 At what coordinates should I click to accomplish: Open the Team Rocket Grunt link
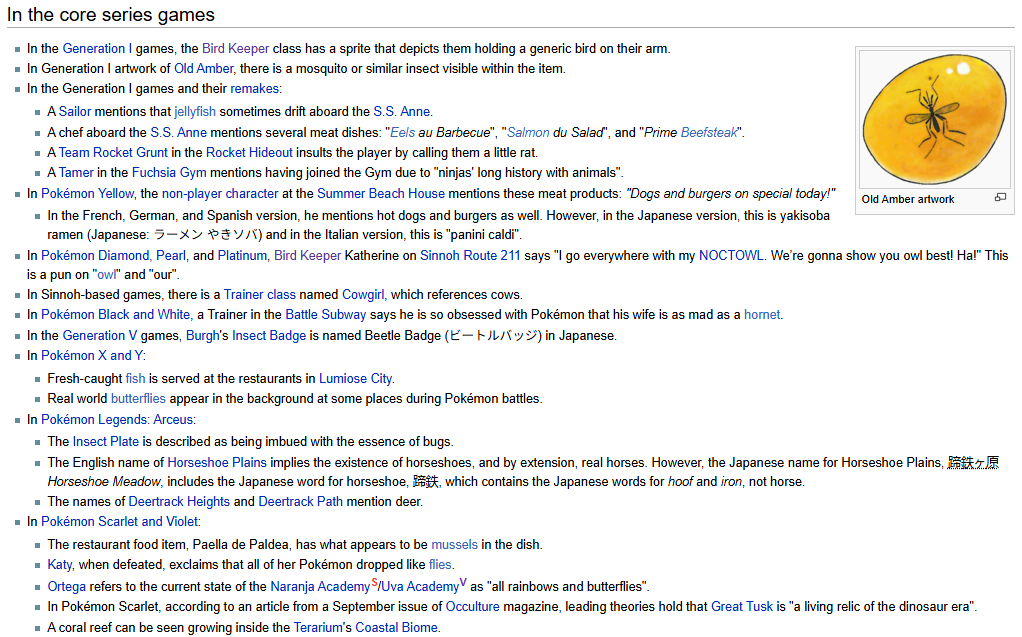[x=113, y=153]
